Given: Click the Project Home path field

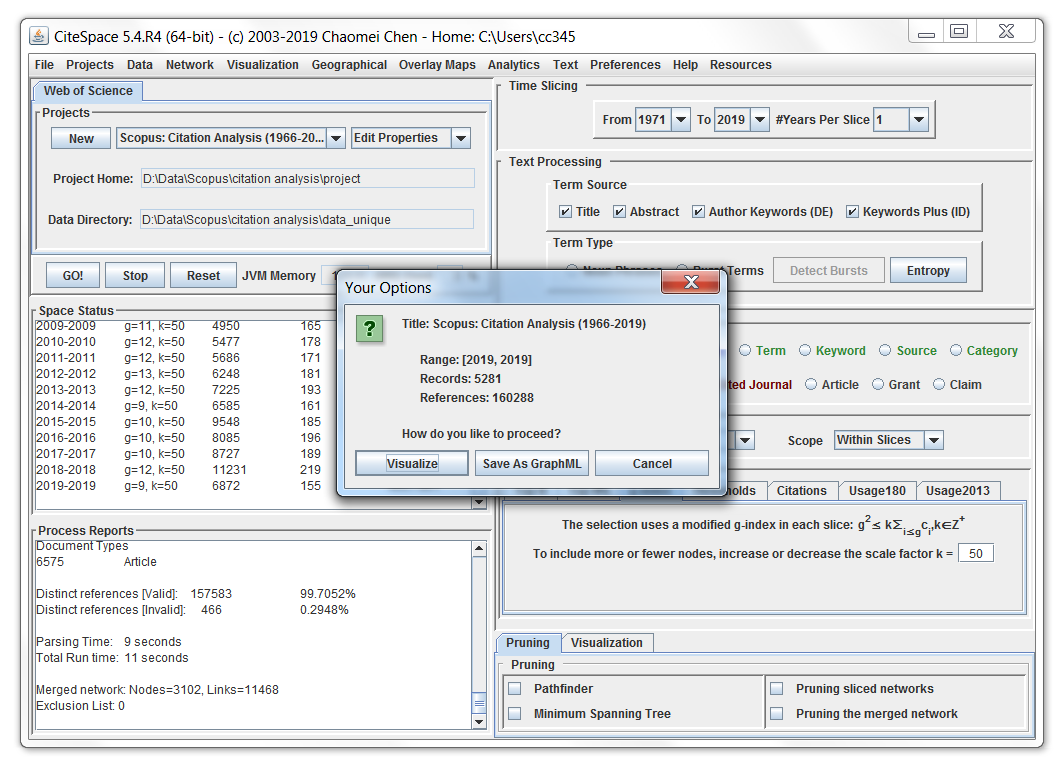Looking at the screenshot, I should 307,179.
